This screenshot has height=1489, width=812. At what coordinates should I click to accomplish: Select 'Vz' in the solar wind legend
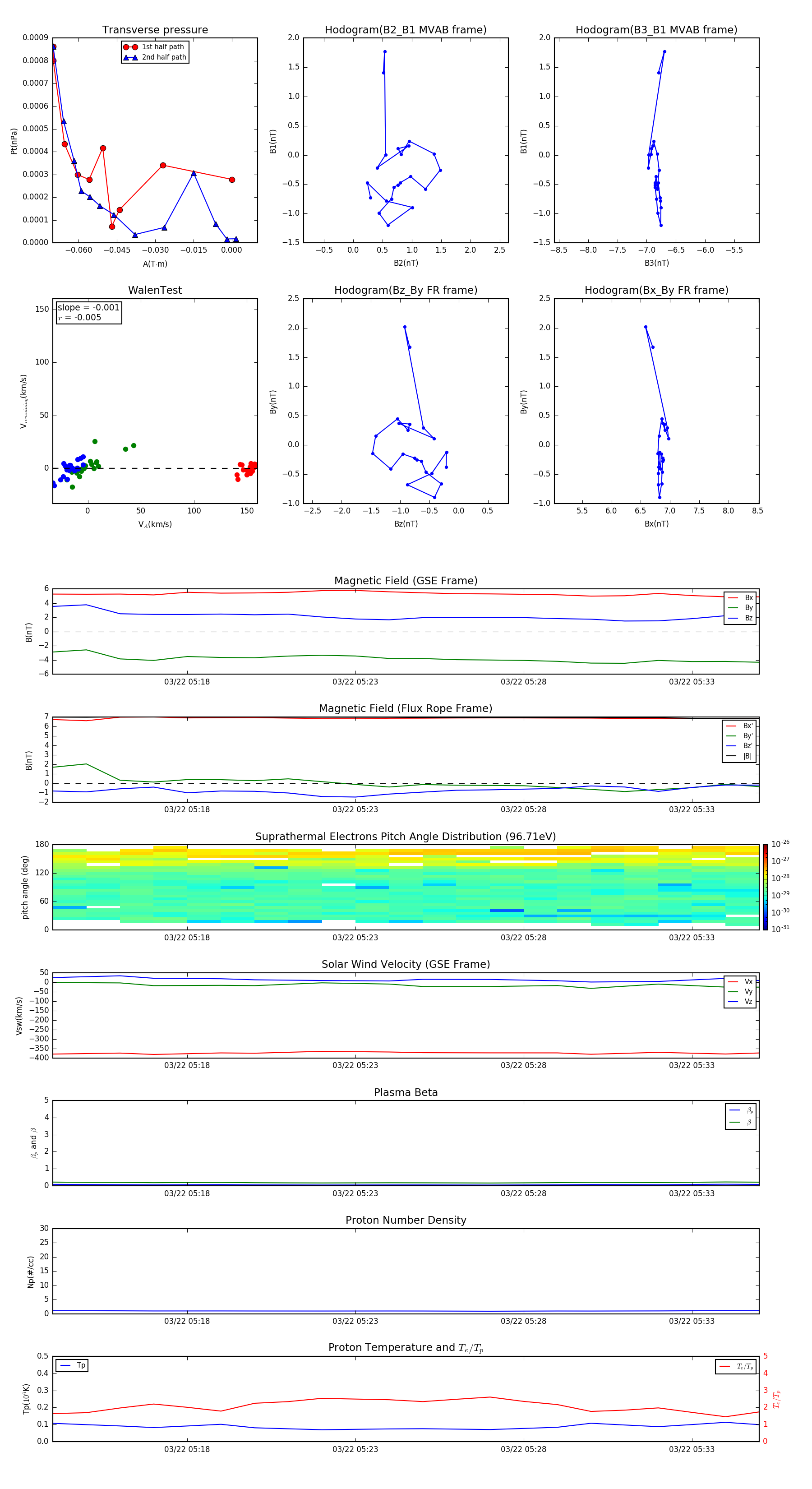(741, 1001)
